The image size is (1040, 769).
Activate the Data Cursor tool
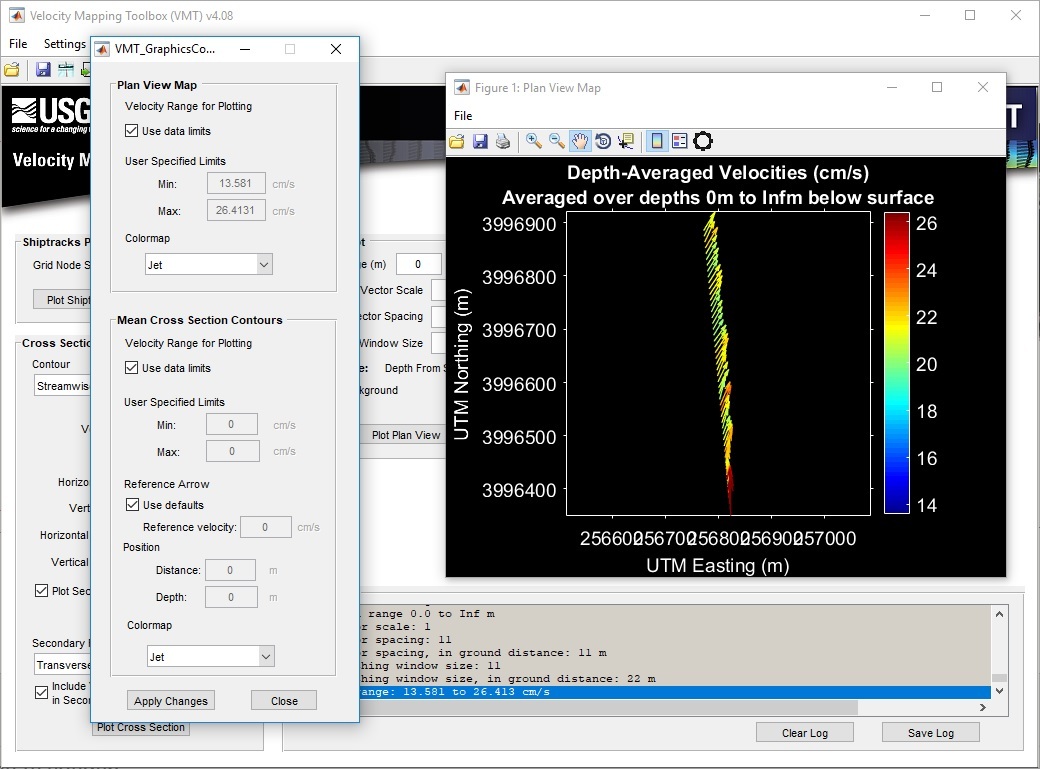point(626,141)
